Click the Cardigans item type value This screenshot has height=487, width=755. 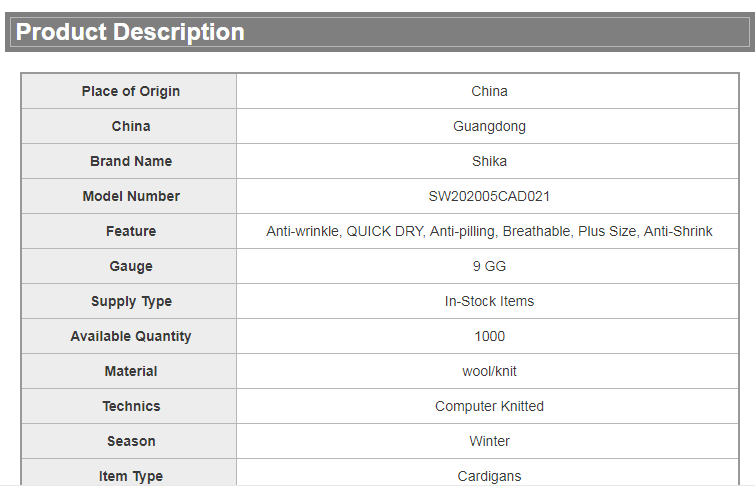pos(489,476)
